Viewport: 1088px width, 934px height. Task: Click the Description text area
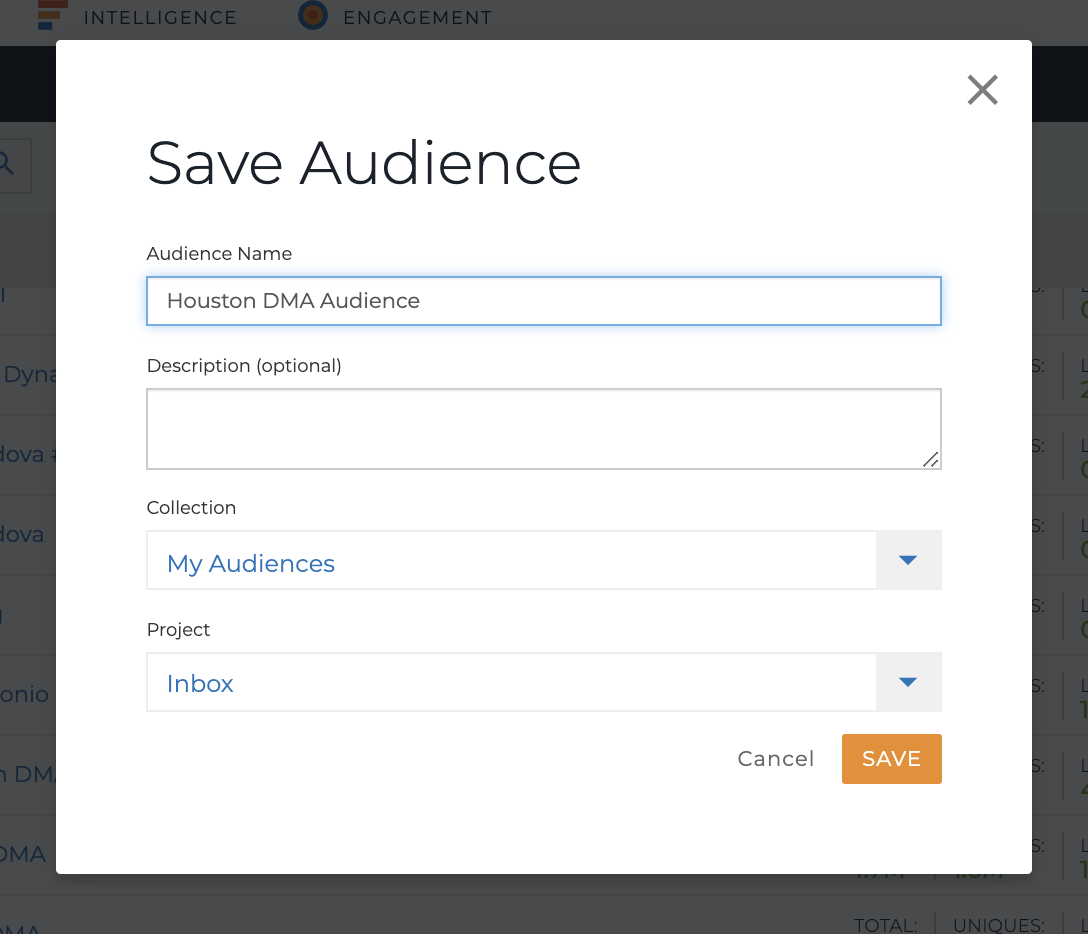544,429
